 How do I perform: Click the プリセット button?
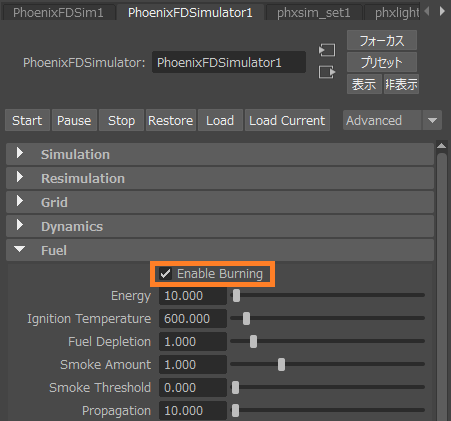[382, 62]
